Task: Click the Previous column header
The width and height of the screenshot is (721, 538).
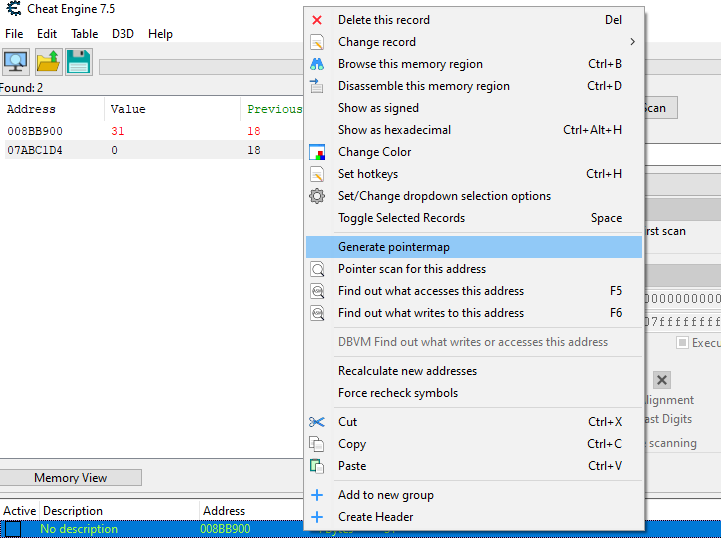Action: 272,109
